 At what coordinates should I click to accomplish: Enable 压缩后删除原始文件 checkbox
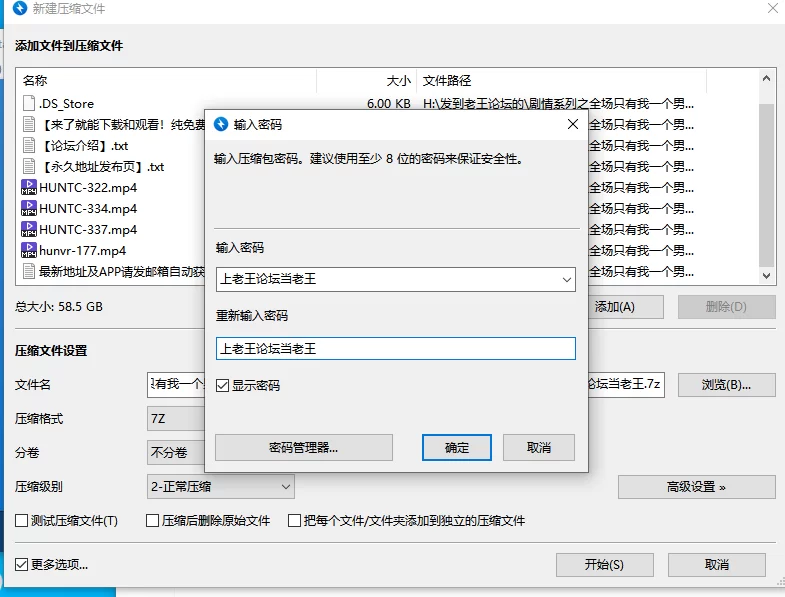coord(152,521)
